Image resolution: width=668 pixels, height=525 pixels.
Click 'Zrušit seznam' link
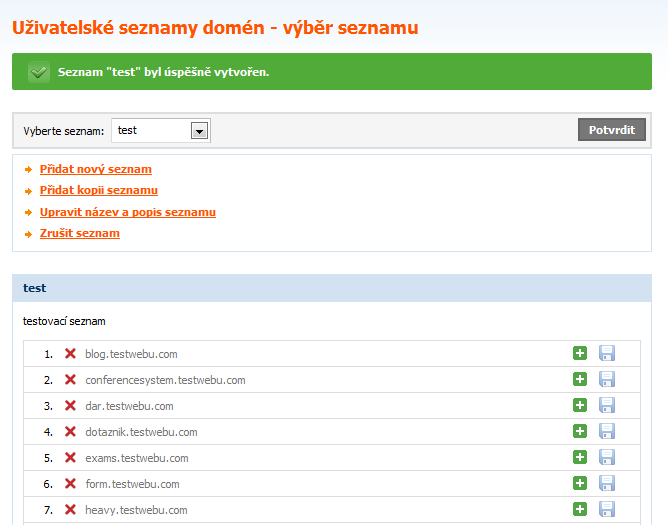coord(80,233)
